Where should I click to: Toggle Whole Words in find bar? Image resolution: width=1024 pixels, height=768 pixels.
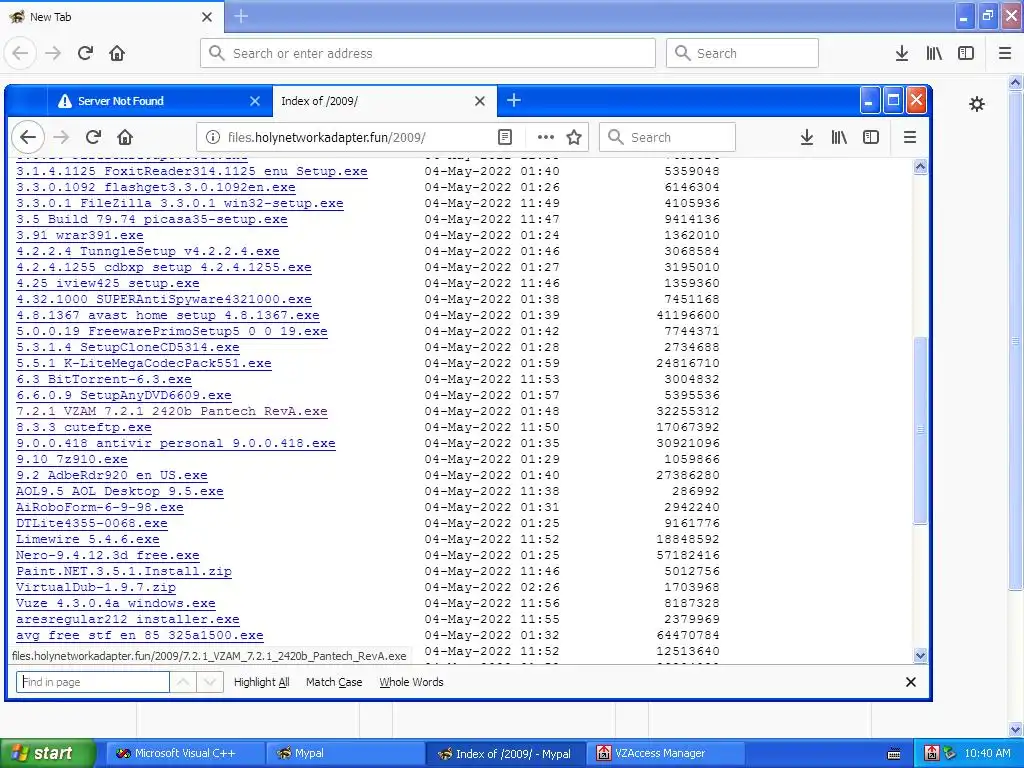point(411,682)
